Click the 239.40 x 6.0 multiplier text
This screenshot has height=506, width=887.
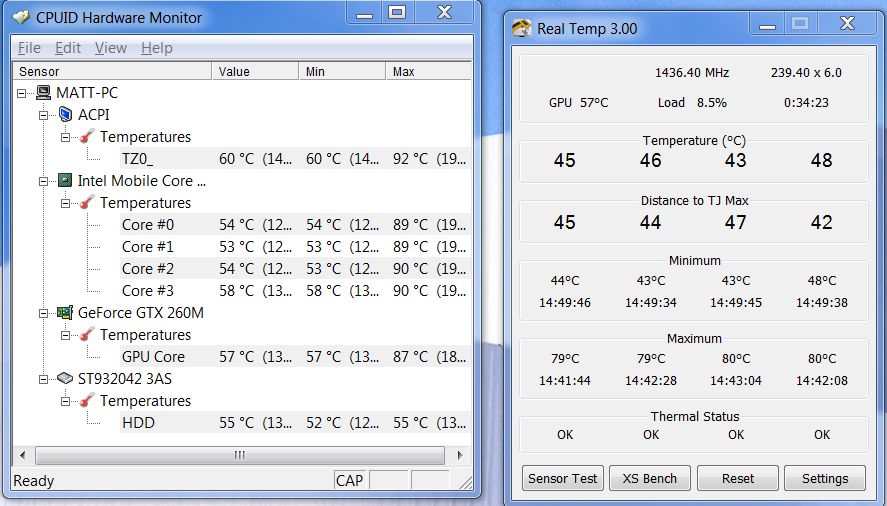(x=806, y=73)
